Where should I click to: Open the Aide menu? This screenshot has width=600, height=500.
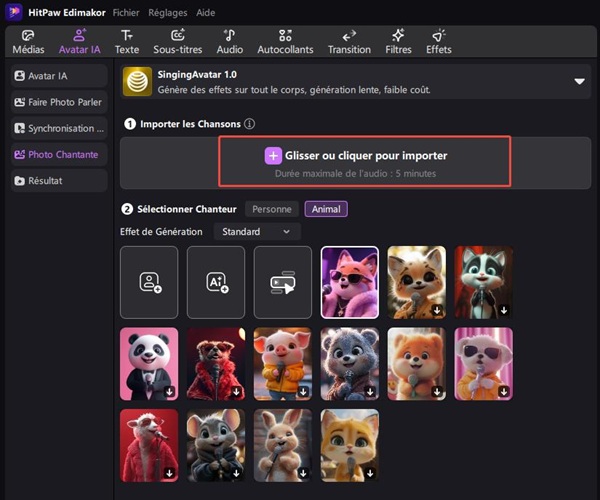click(205, 13)
